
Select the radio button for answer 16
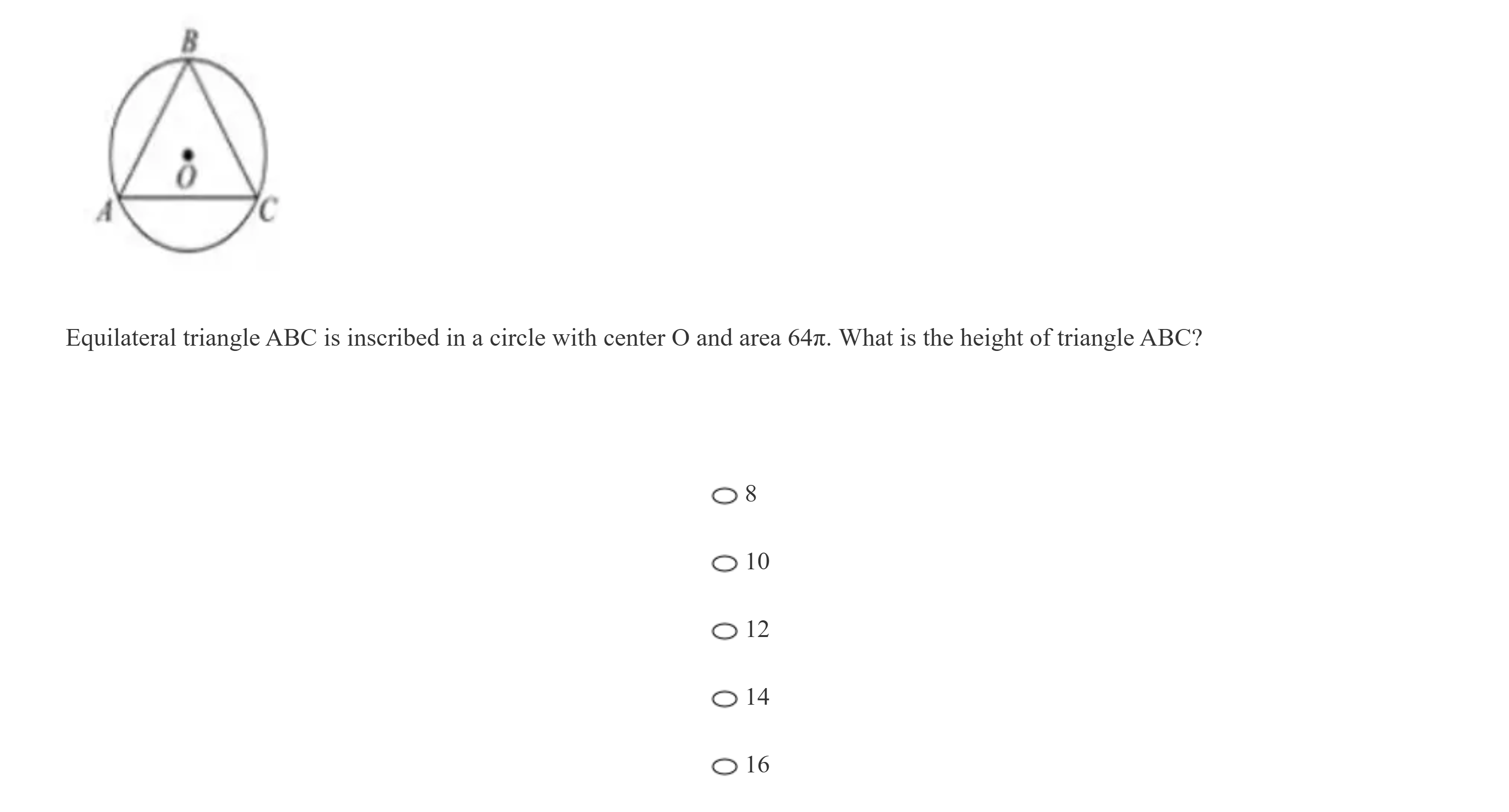[724, 766]
